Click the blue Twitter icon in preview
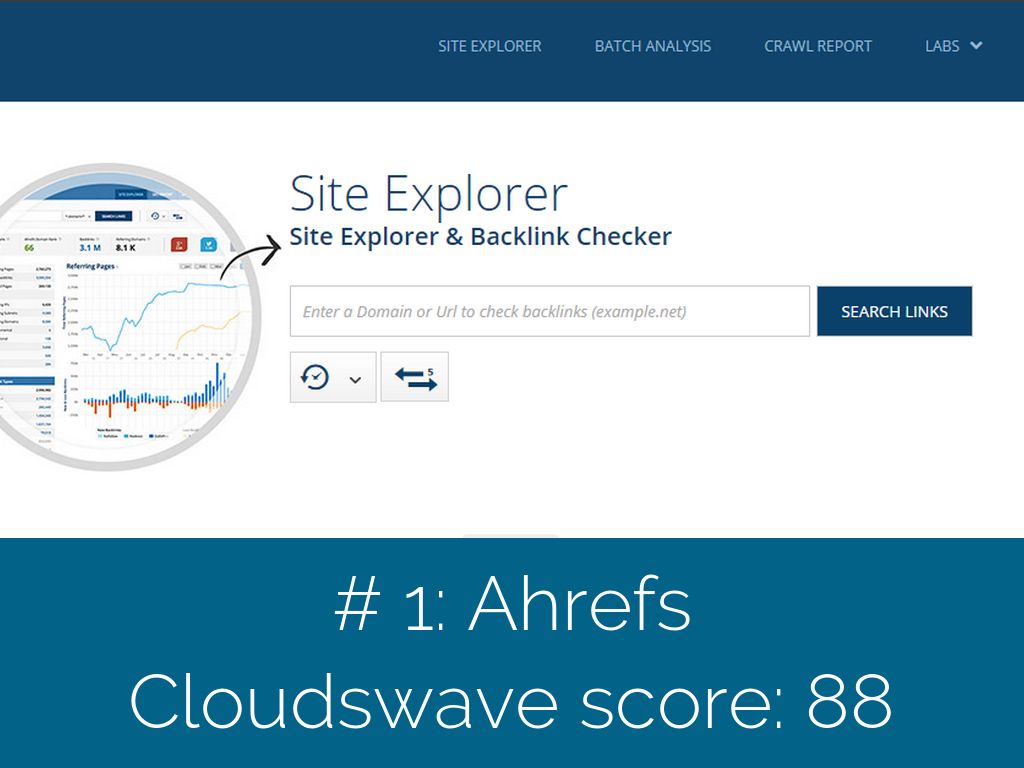The image size is (1024, 768). click(x=209, y=244)
